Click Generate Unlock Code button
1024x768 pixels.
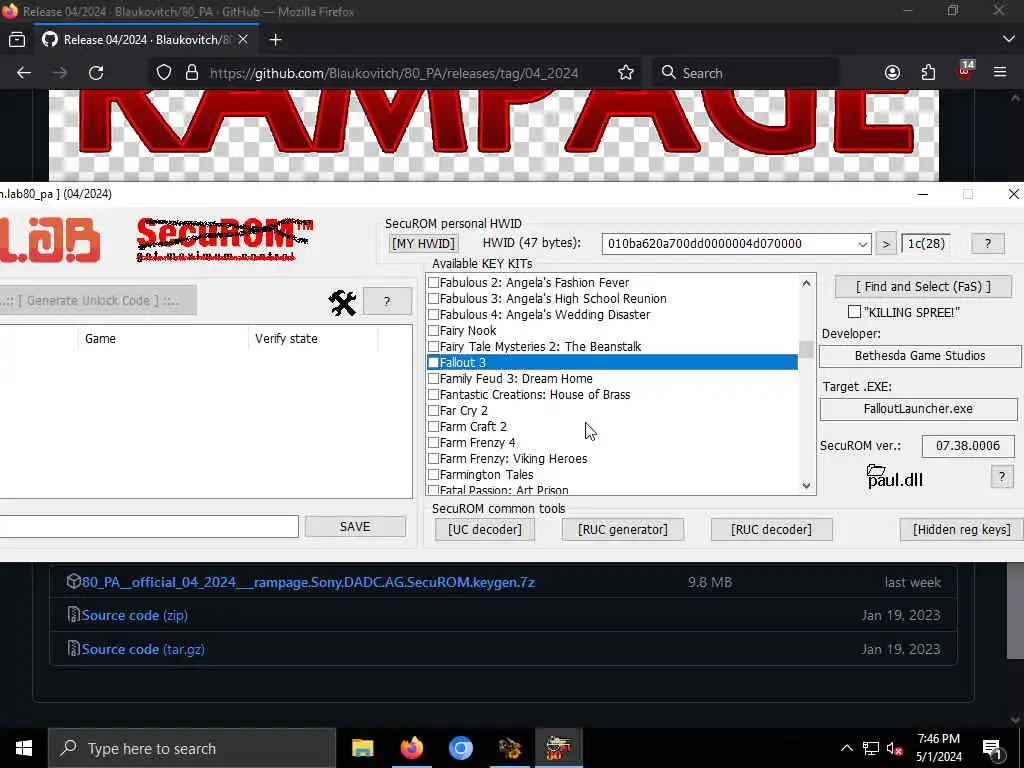(x=98, y=300)
